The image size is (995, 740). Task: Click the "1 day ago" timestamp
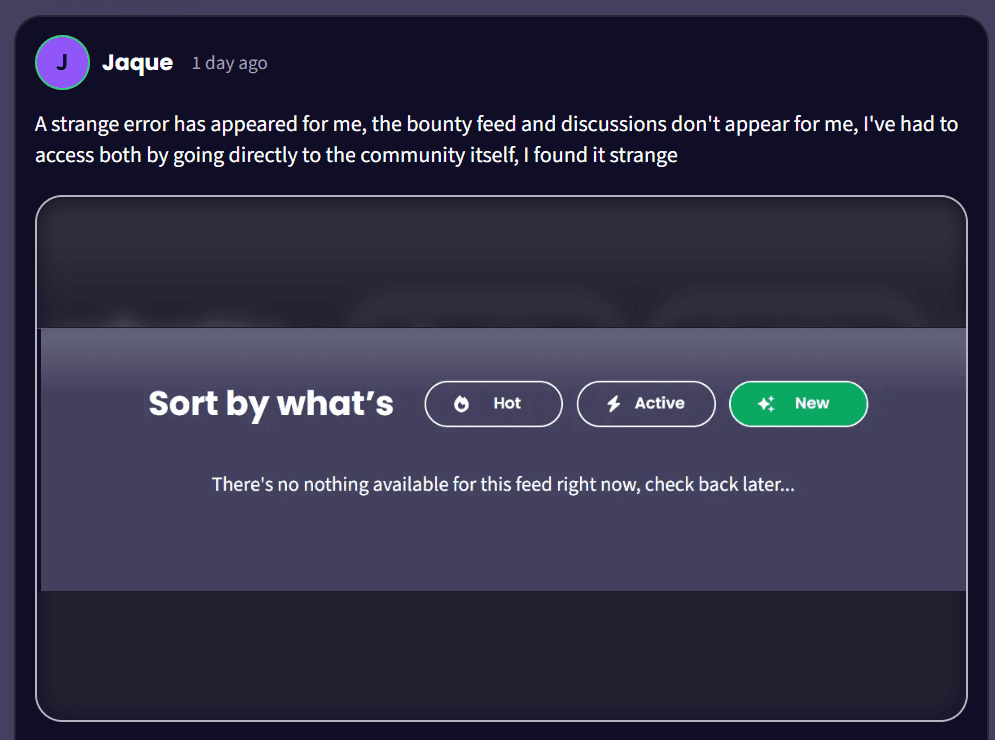click(x=229, y=63)
